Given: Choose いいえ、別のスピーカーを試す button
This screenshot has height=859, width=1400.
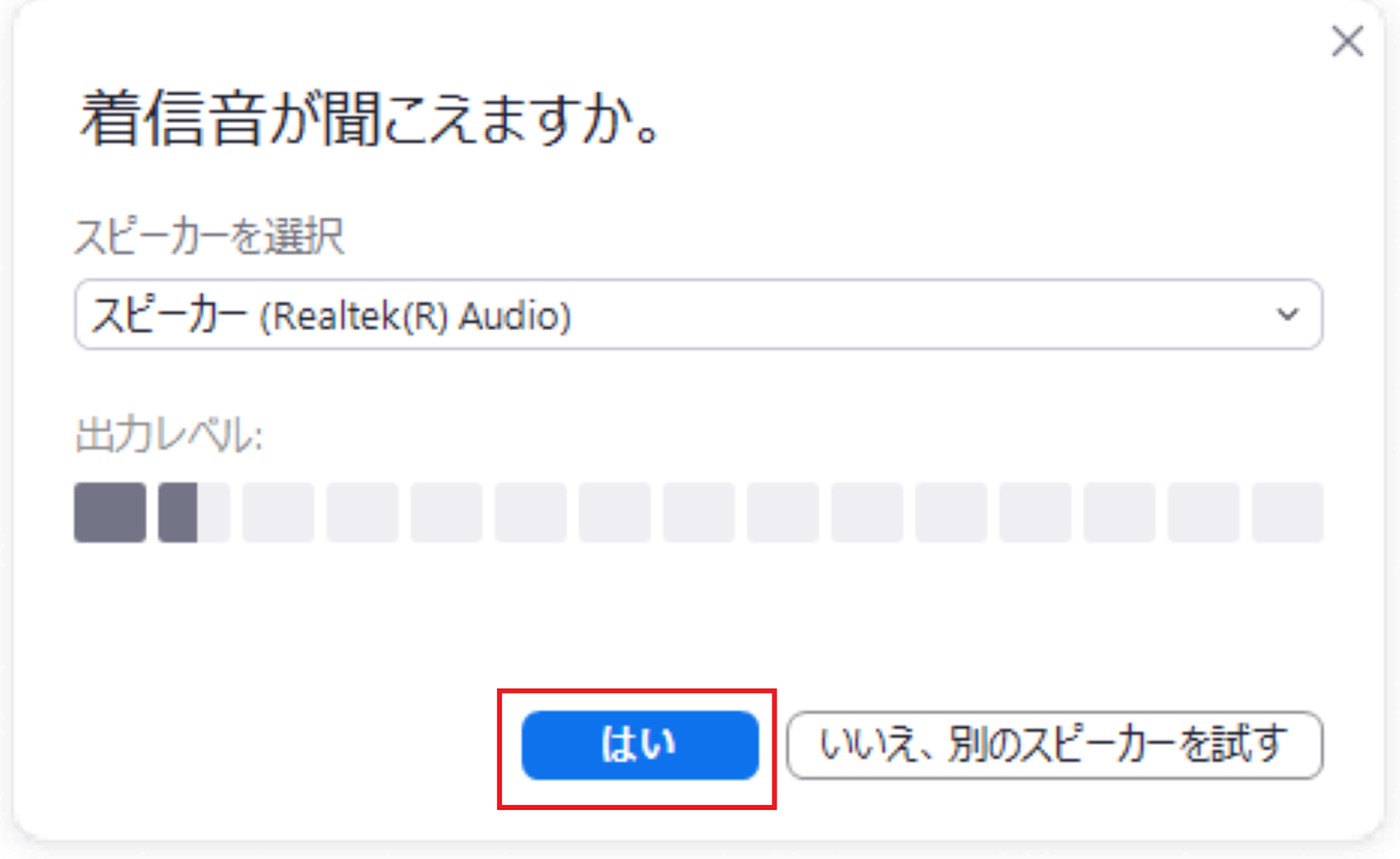Looking at the screenshot, I should coord(1055,745).
